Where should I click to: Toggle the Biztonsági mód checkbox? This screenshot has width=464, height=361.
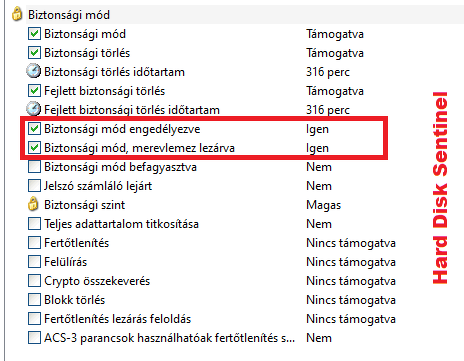[x=34, y=34]
